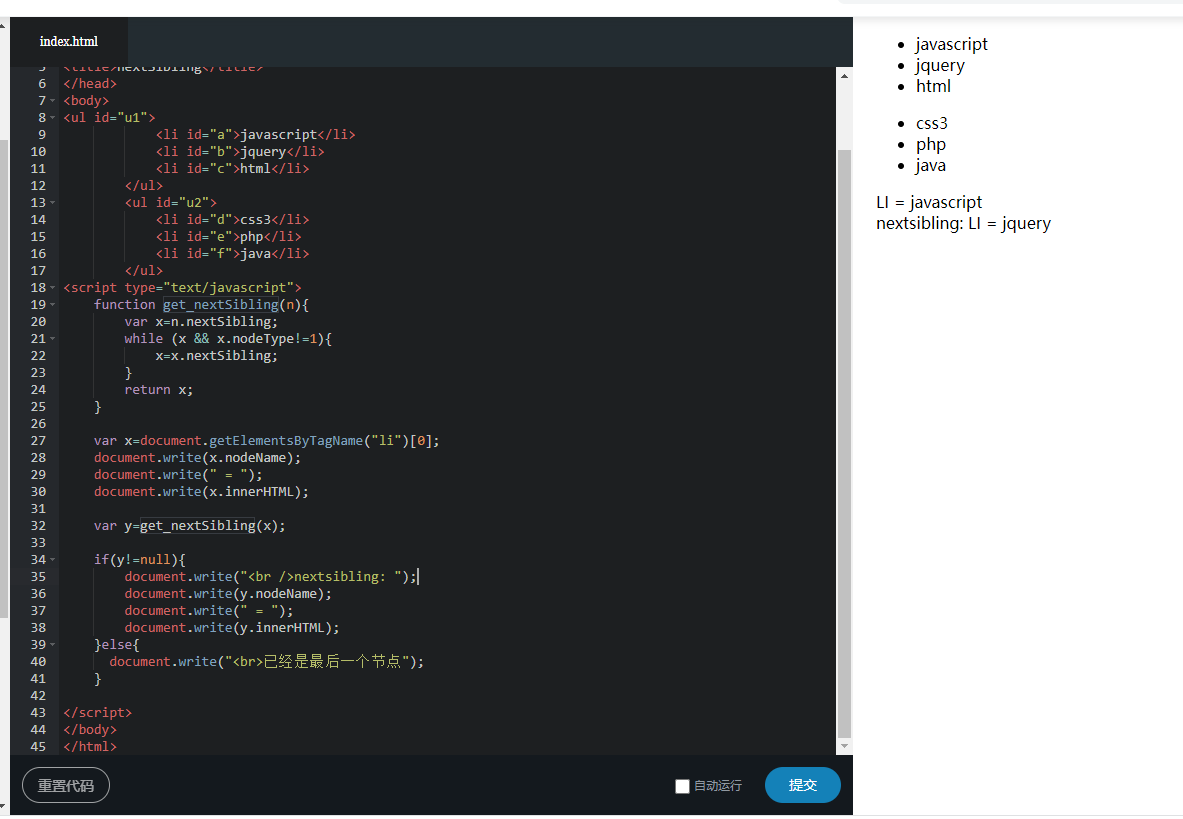Enable the 自动运行 auto-run checkbox
The width and height of the screenshot is (1183, 819).
coord(682,786)
